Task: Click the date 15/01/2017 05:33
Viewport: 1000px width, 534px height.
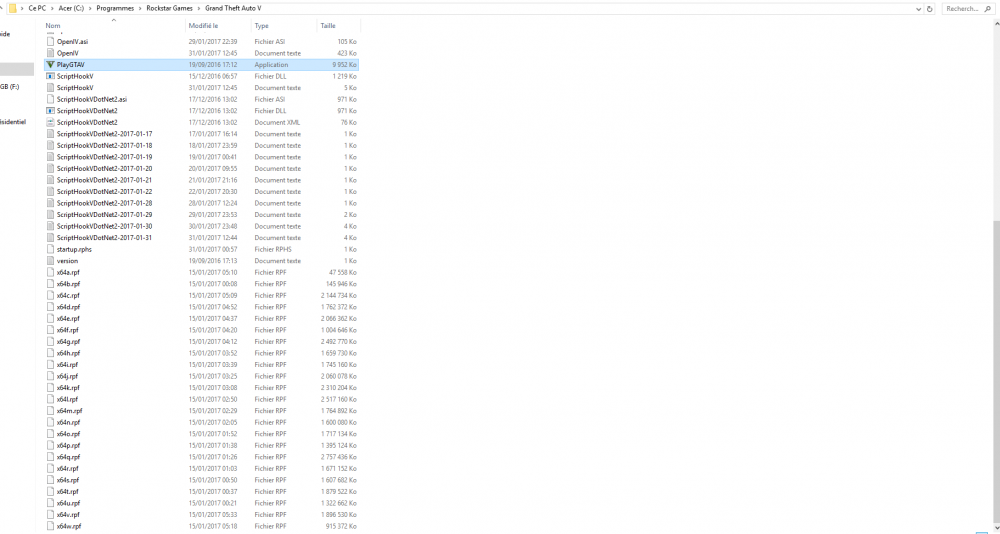Action: click(213, 515)
